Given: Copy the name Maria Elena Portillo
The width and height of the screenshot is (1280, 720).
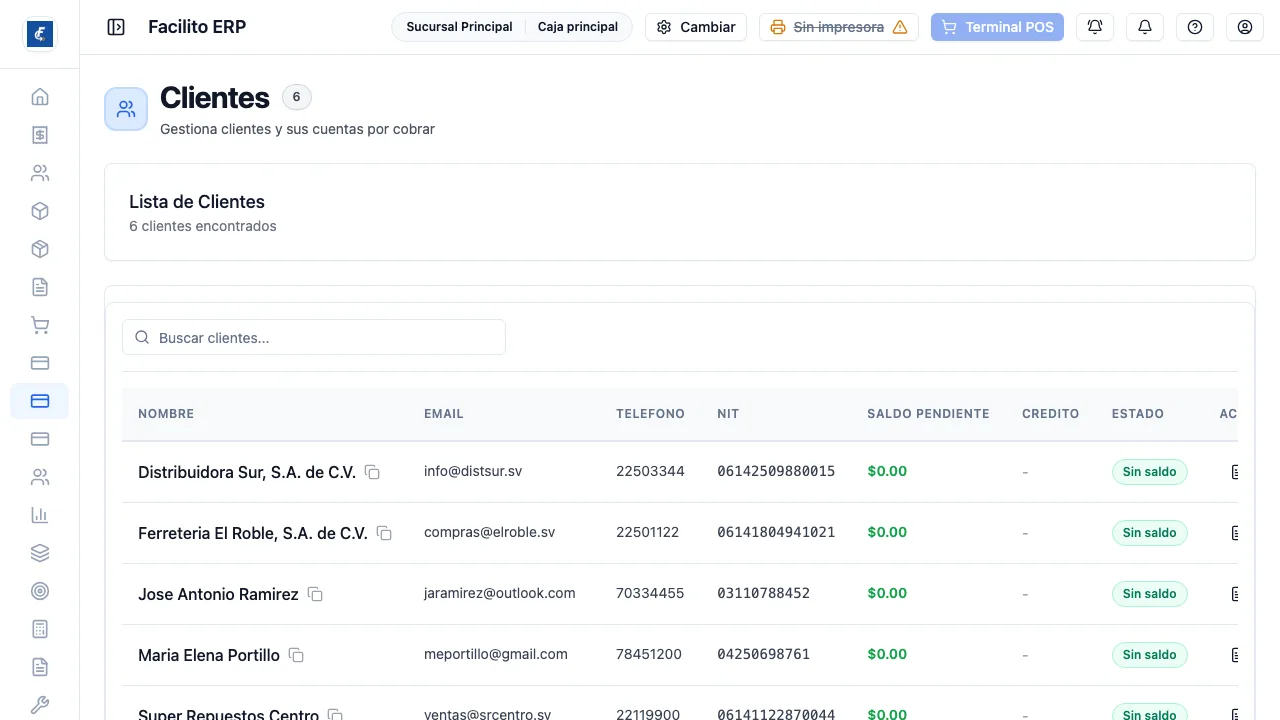Looking at the screenshot, I should click(x=296, y=655).
